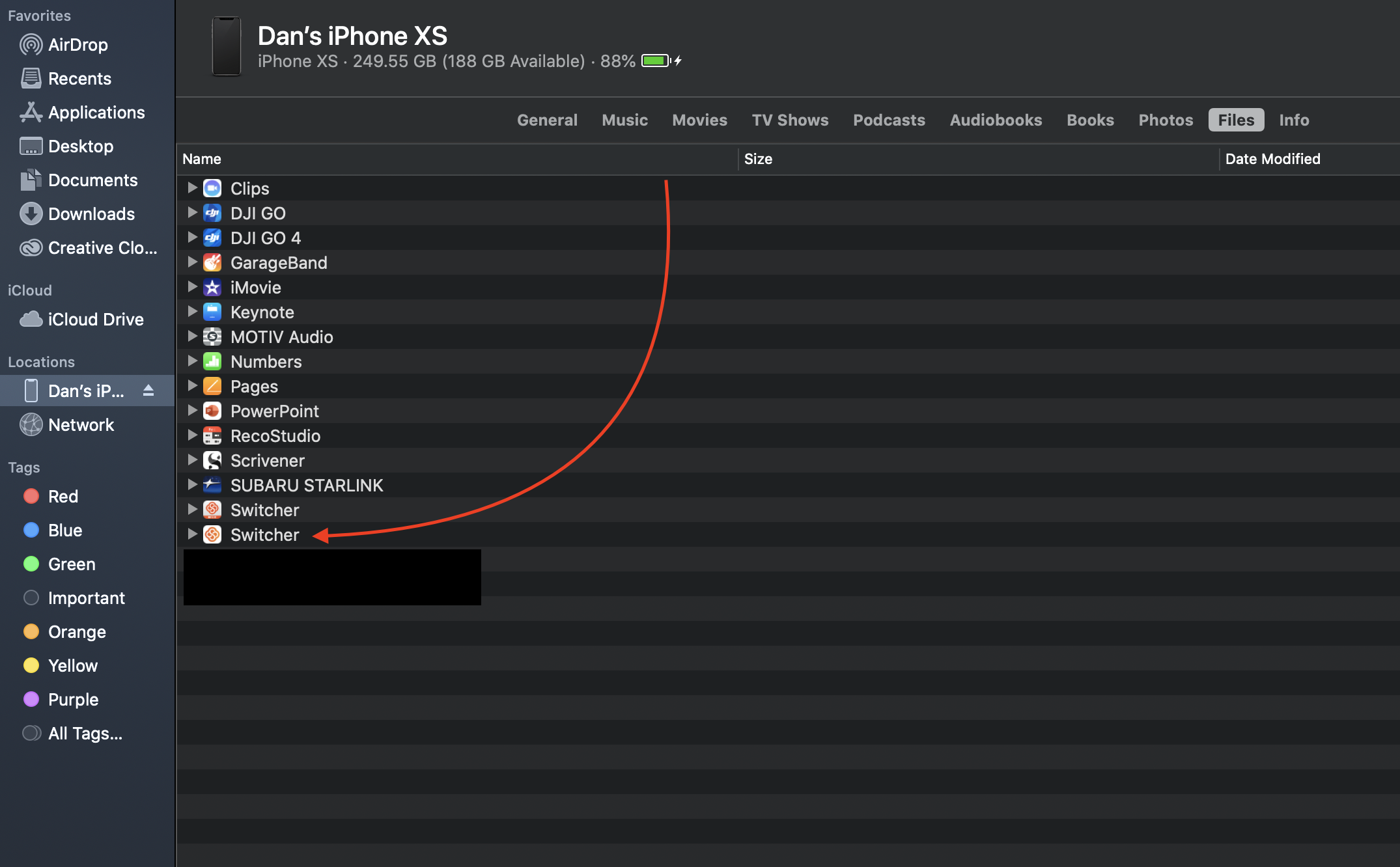Click the SUBARU STARLINK app icon
This screenshot has height=867, width=1400.
[x=212, y=485]
